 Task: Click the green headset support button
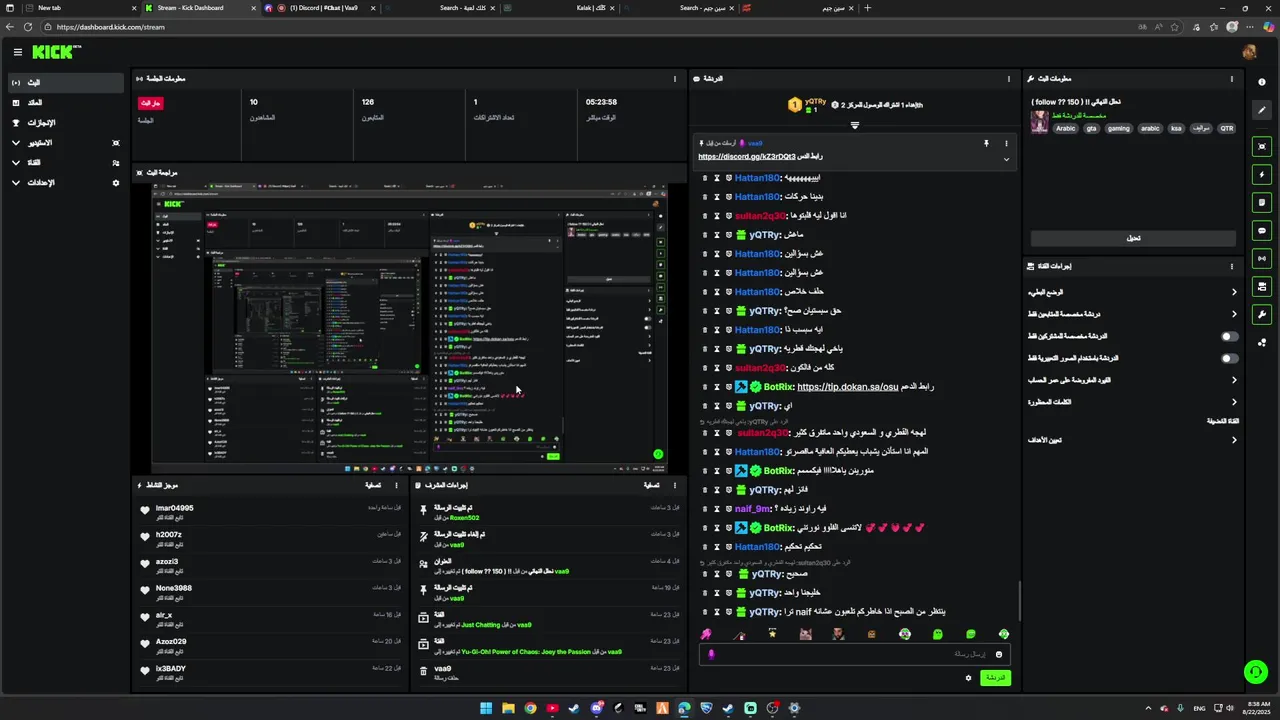pyautogui.click(x=1255, y=672)
